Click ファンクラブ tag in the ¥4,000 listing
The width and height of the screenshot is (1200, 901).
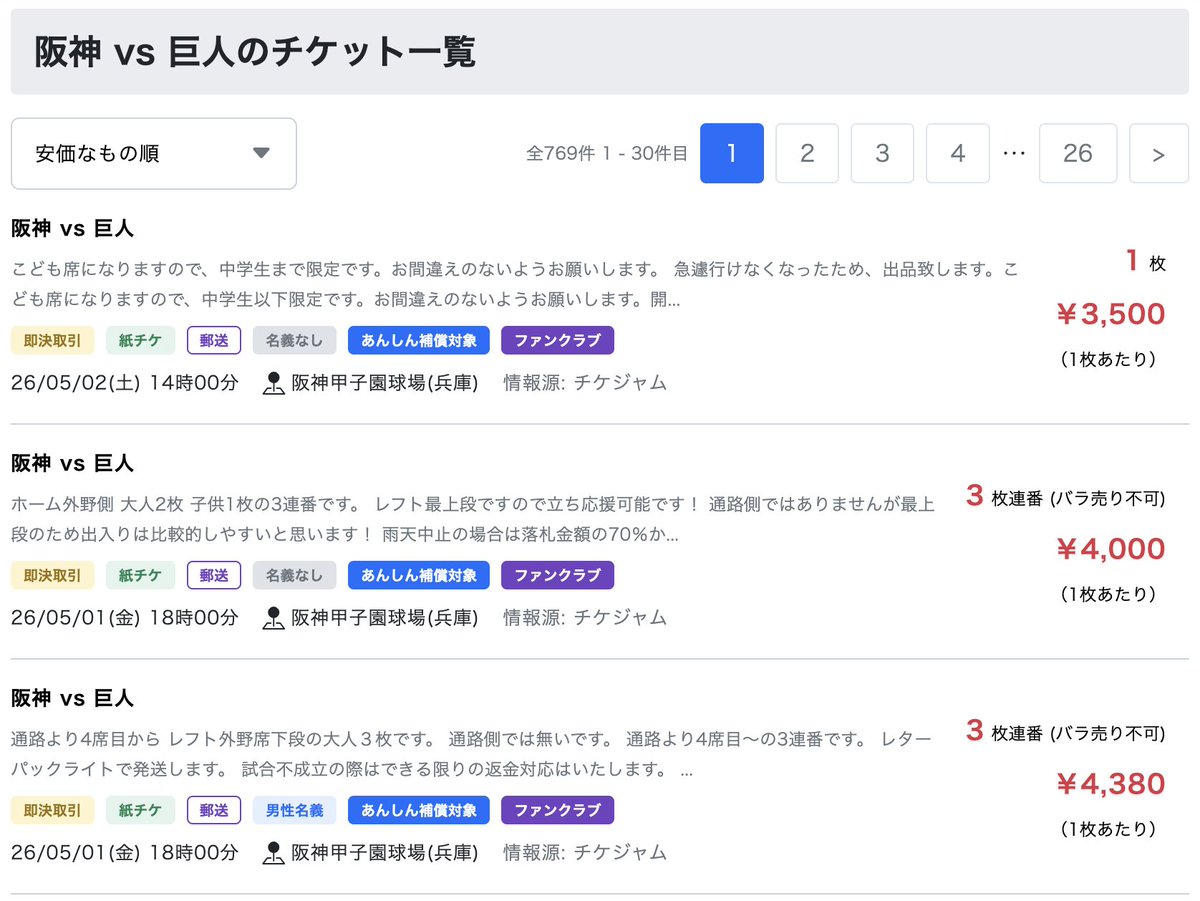tap(557, 575)
